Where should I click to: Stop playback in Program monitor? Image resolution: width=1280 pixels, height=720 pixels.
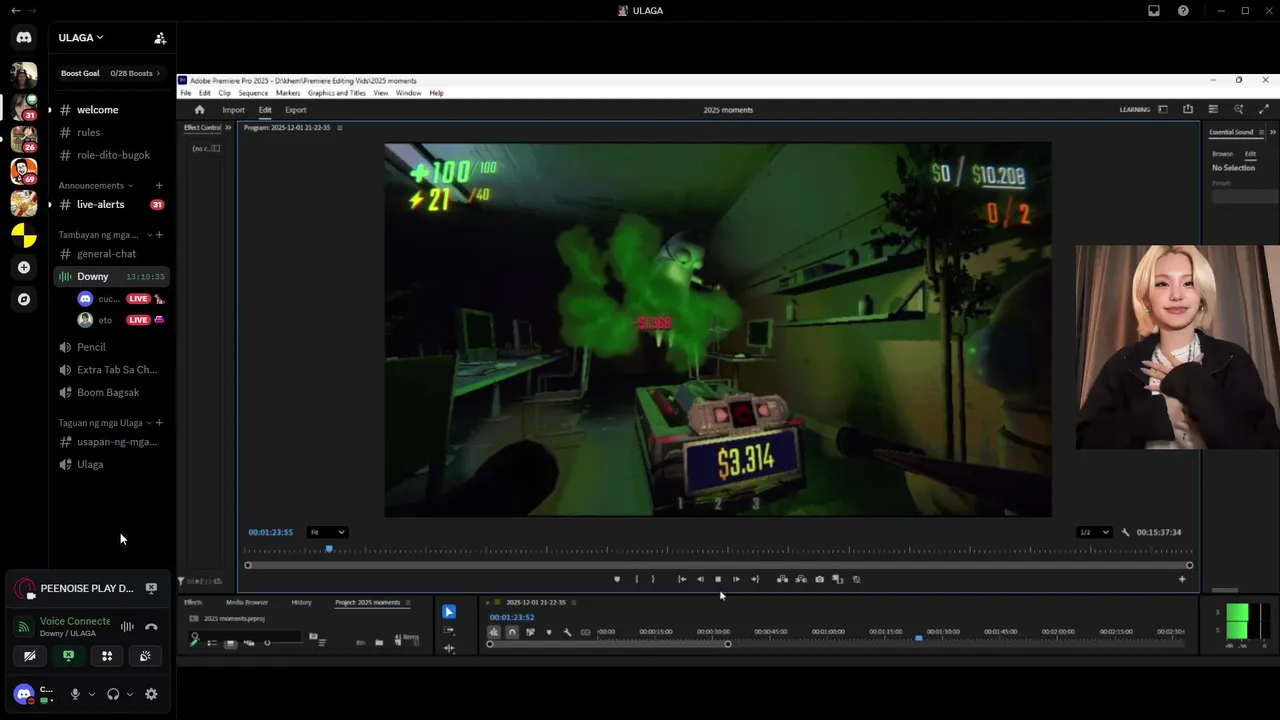click(x=718, y=579)
